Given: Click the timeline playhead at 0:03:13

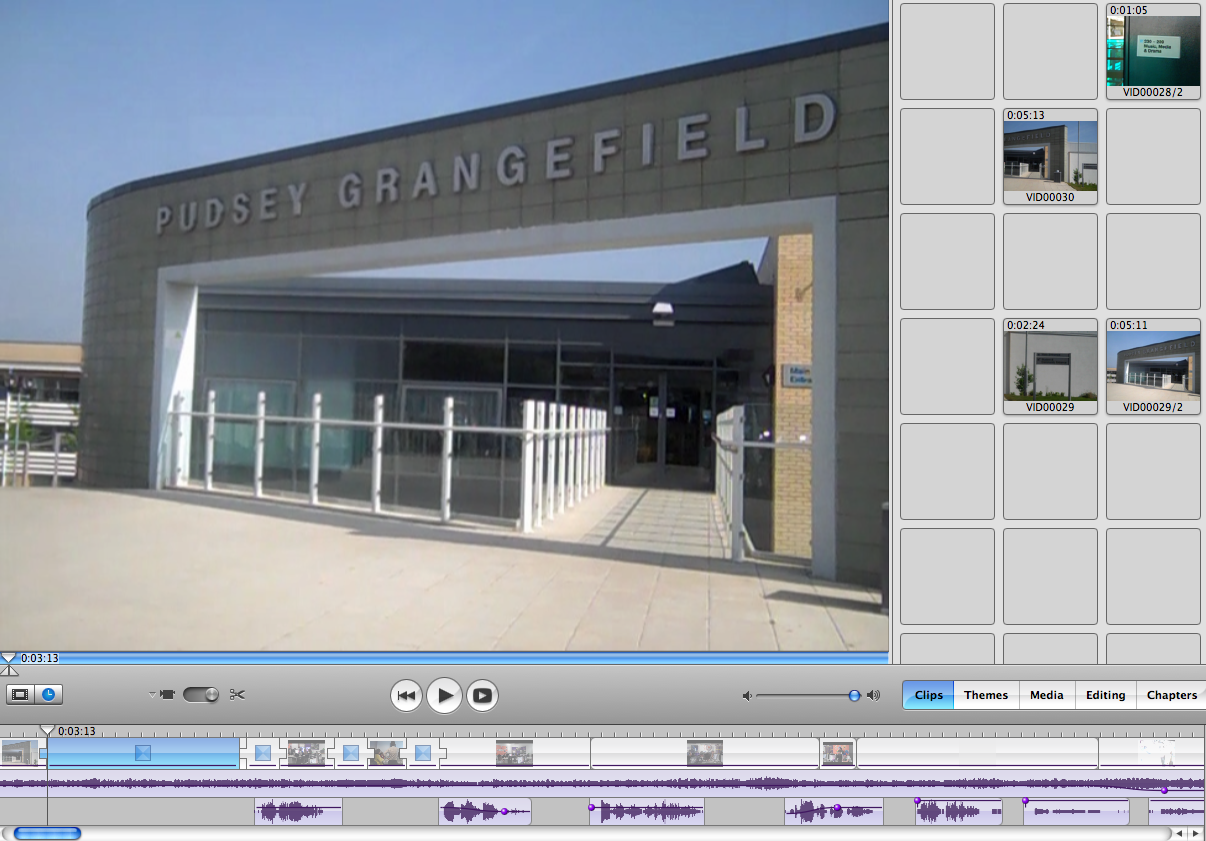Looking at the screenshot, I should 47,730.
